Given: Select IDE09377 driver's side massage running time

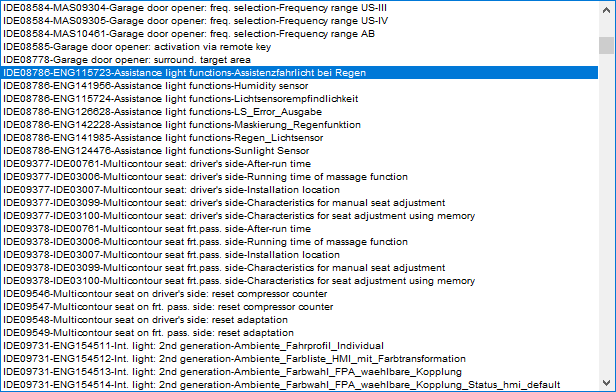Looking at the screenshot, I should [299, 176].
